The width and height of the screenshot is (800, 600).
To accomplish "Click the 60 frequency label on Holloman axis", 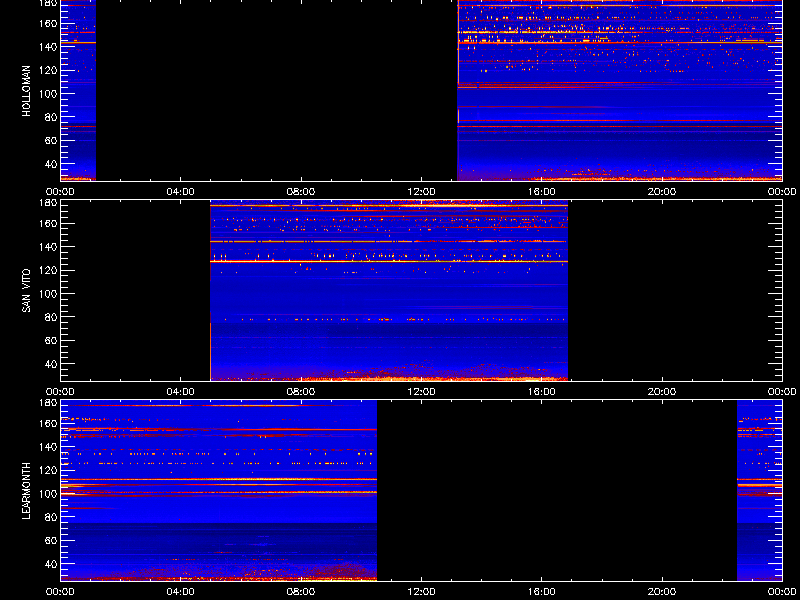I will point(52,140).
